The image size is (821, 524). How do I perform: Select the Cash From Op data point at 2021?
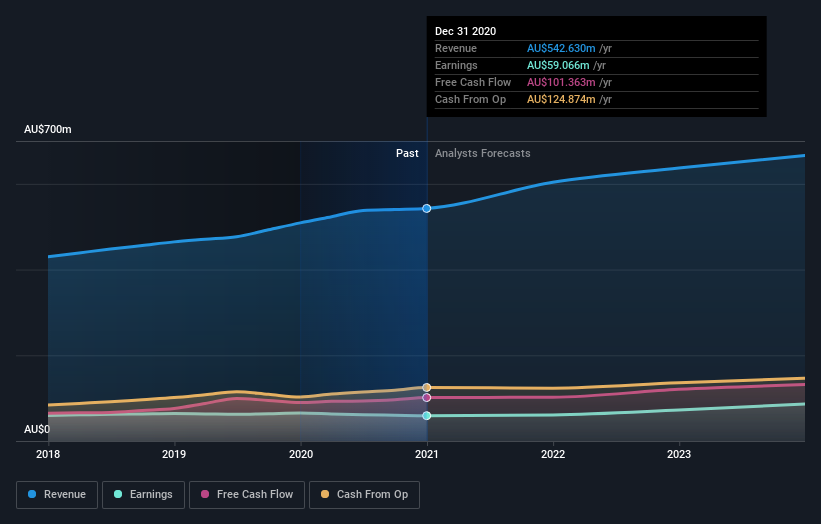pos(427,387)
